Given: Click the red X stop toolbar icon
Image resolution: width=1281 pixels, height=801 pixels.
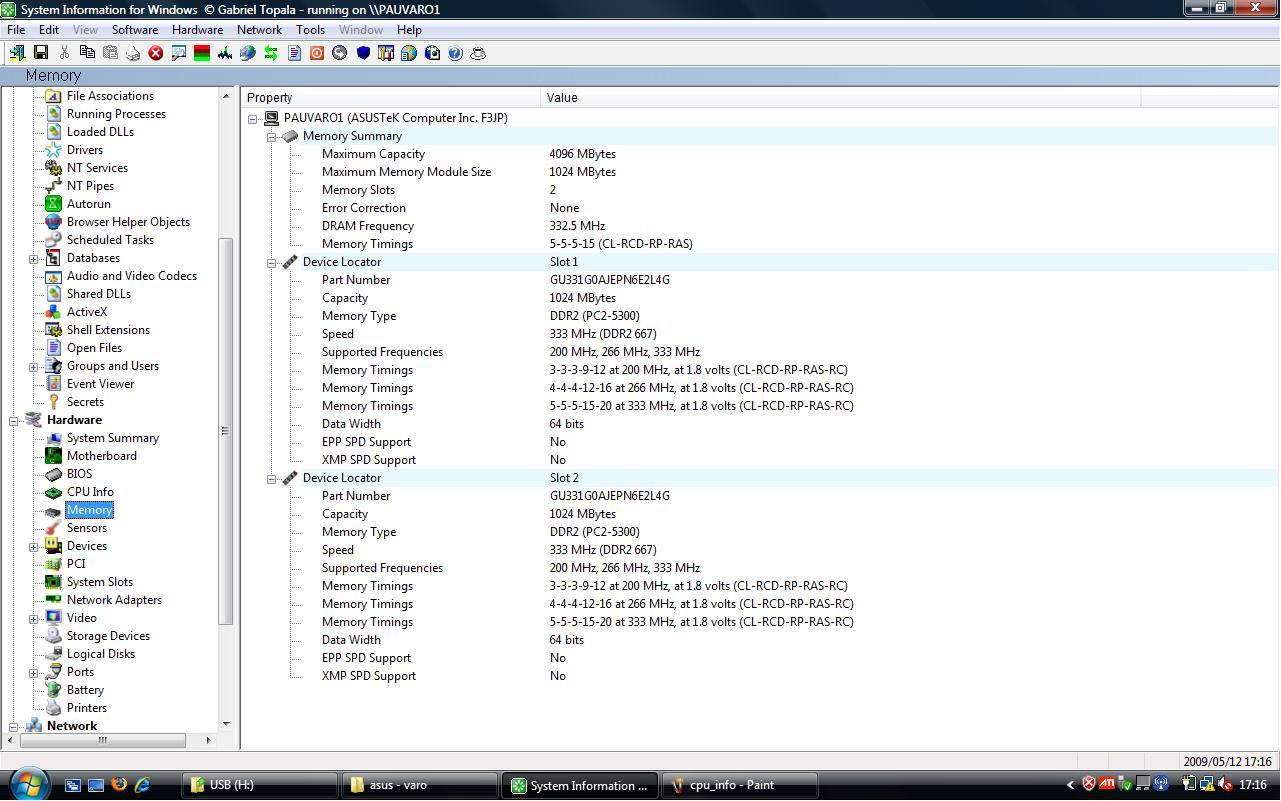Looking at the screenshot, I should [x=156, y=53].
